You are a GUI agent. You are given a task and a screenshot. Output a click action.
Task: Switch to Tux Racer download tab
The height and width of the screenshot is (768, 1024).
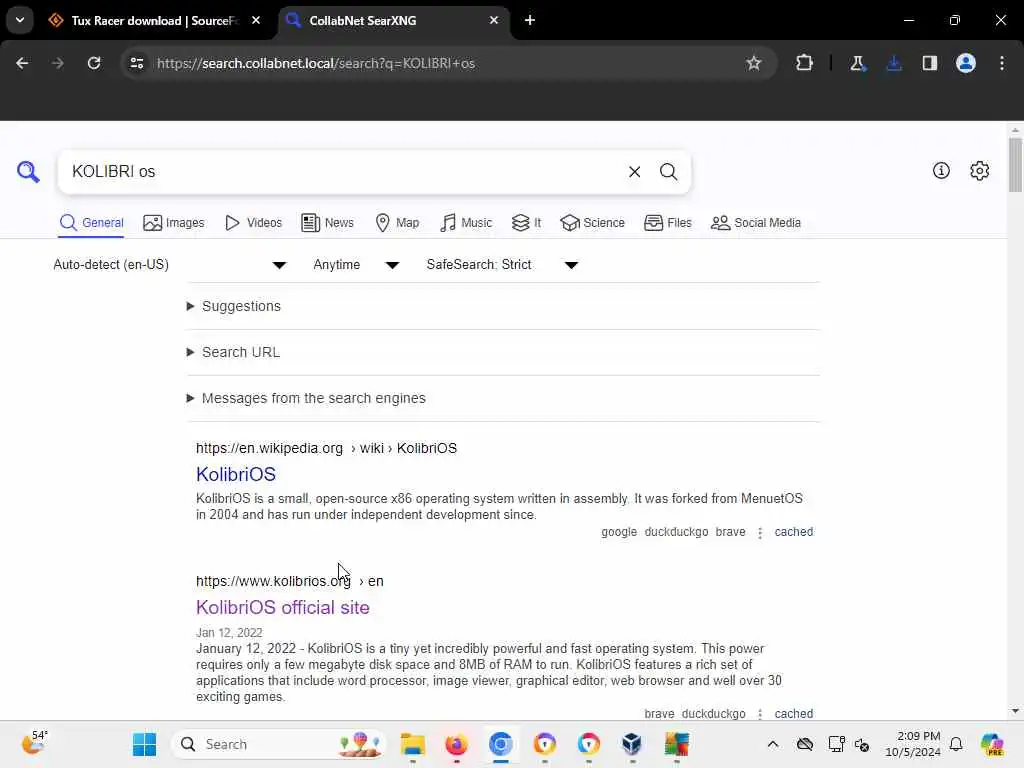(153, 21)
